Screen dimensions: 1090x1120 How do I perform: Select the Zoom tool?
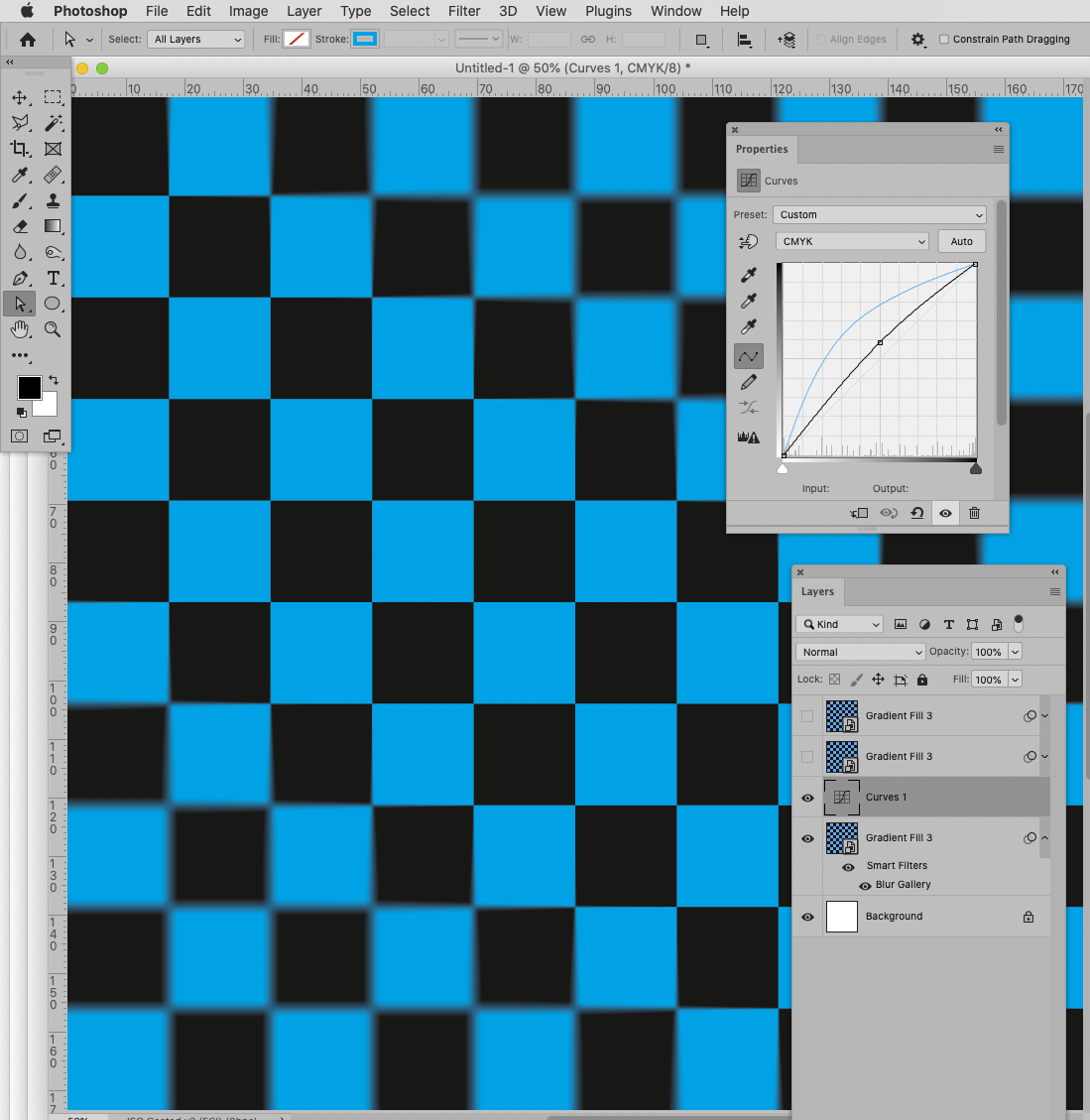coord(54,329)
